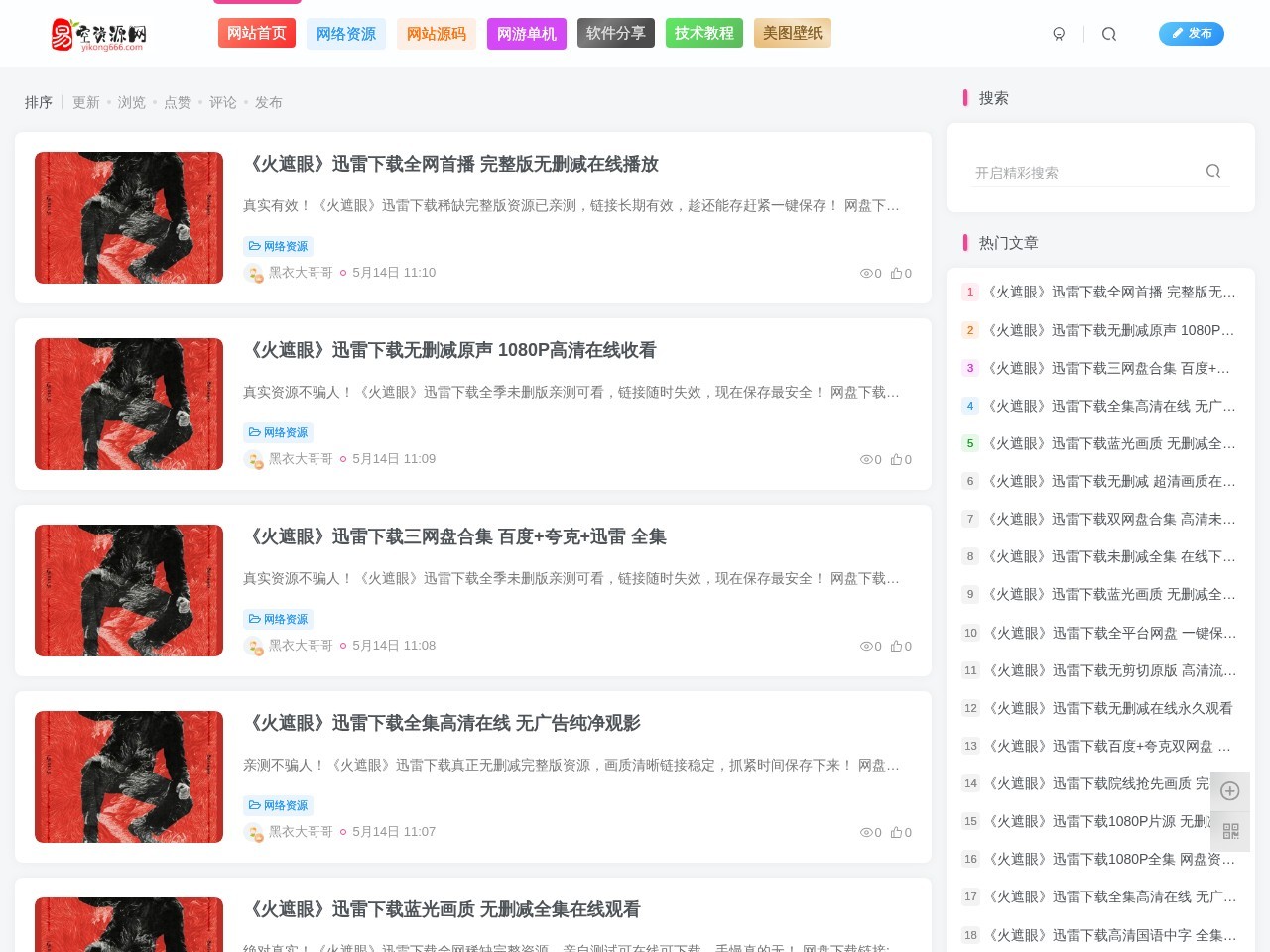Open the 软件分享 nav tab
Image resolution: width=1270 pixels, height=952 pixels.
pyautogui.click(x=616, y=33)
